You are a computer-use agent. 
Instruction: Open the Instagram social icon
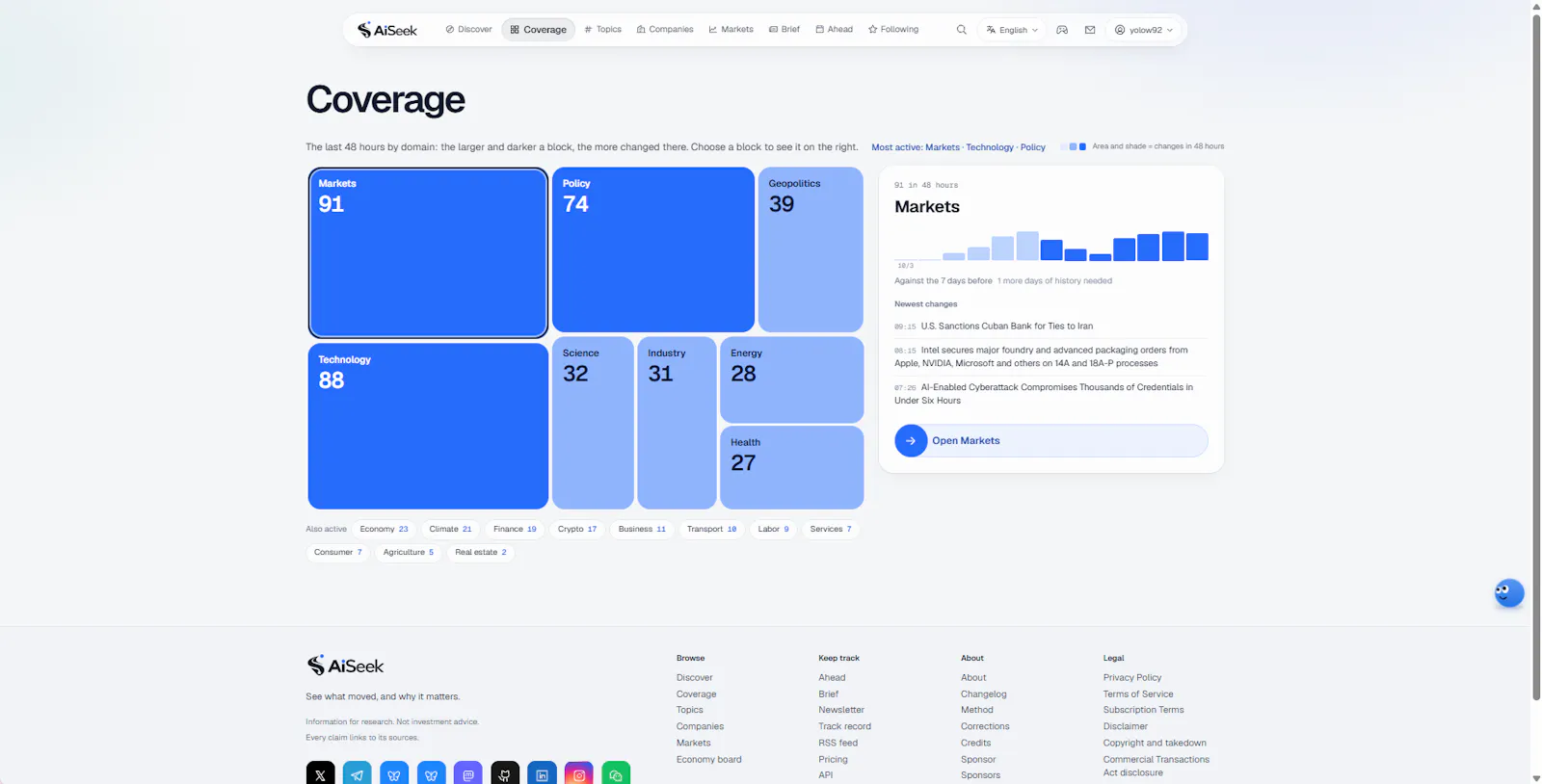point(579,773)
